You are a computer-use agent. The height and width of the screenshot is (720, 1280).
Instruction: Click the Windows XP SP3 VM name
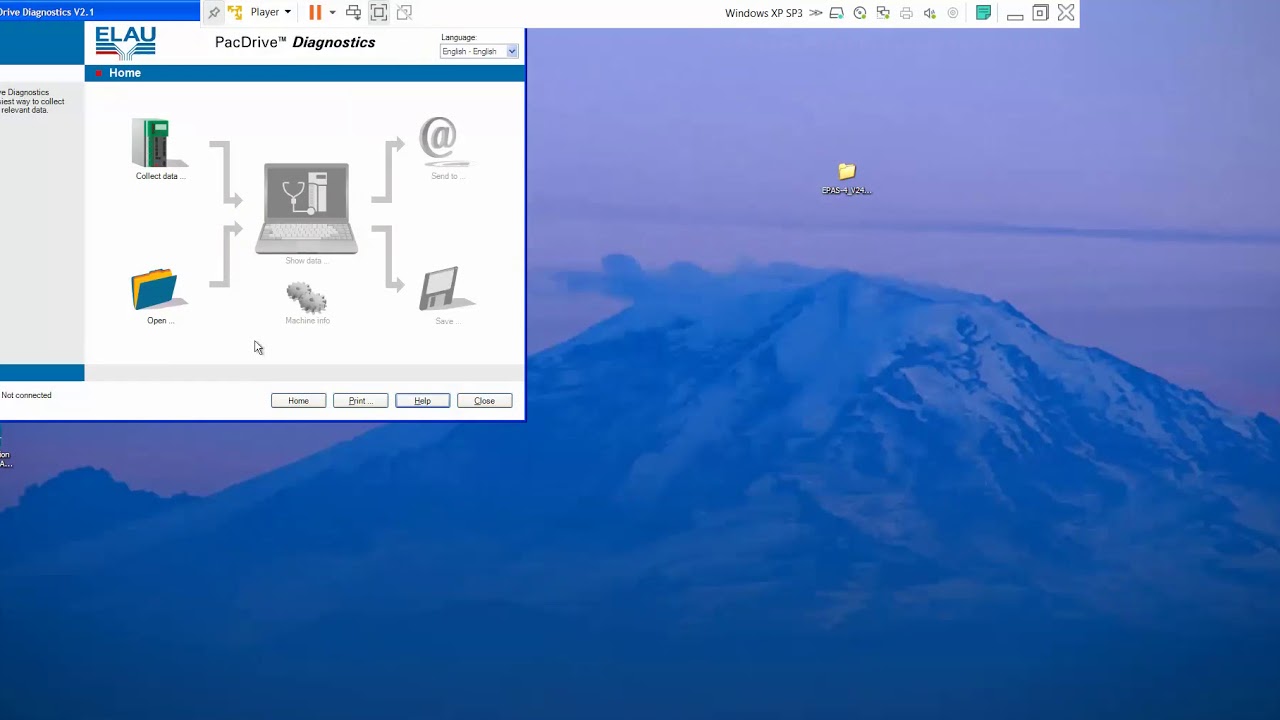coord(763,13)
